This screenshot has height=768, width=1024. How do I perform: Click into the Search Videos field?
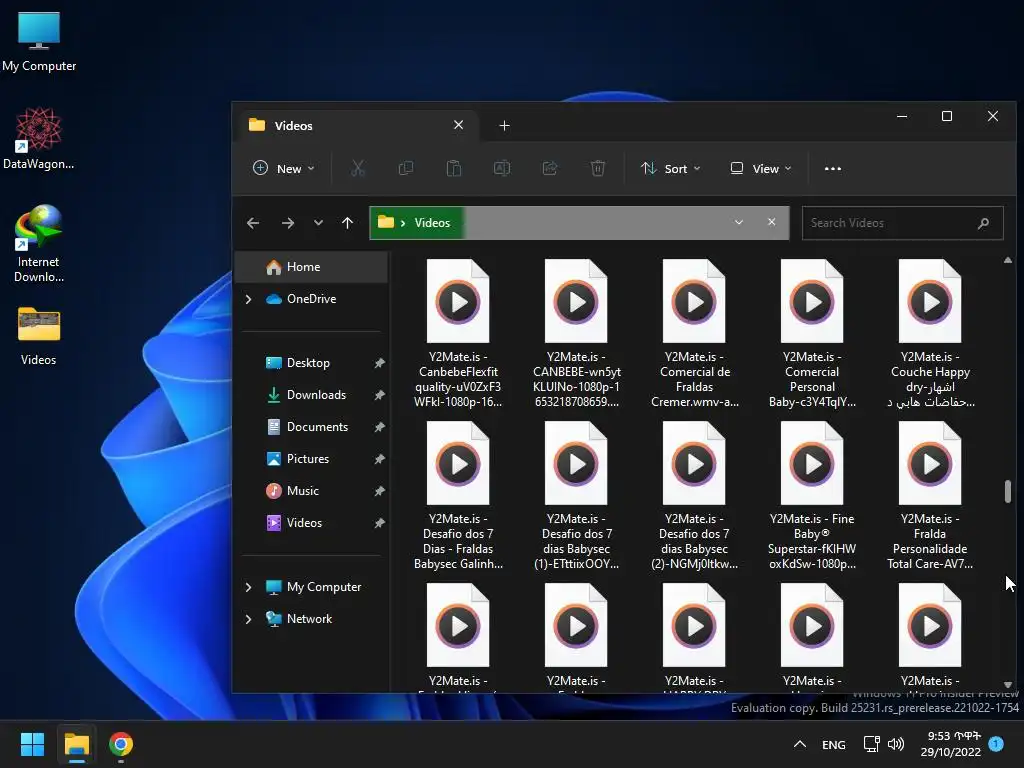(x=902, y=223)
